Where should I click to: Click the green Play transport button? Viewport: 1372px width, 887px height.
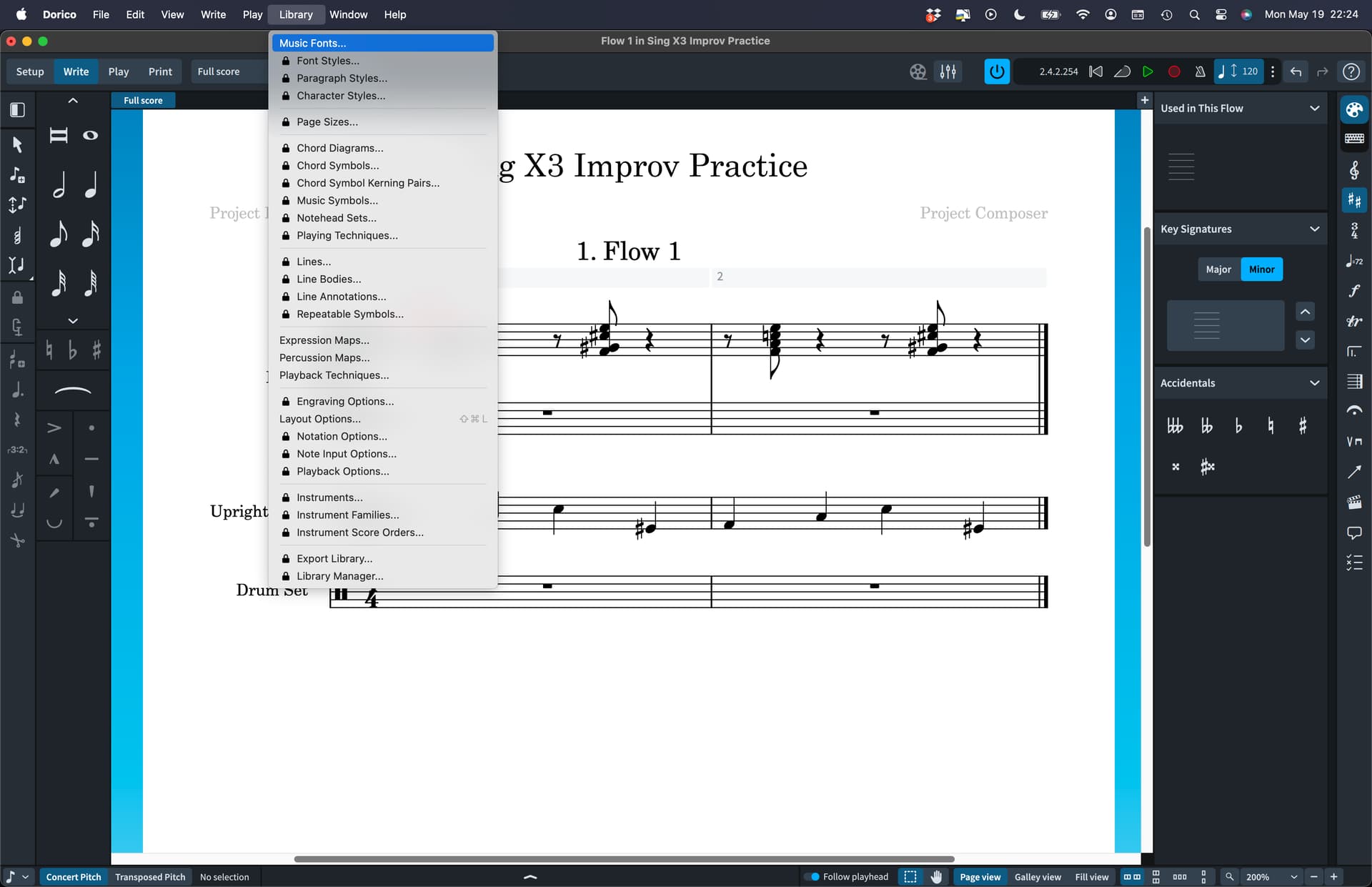point(1148,71)
